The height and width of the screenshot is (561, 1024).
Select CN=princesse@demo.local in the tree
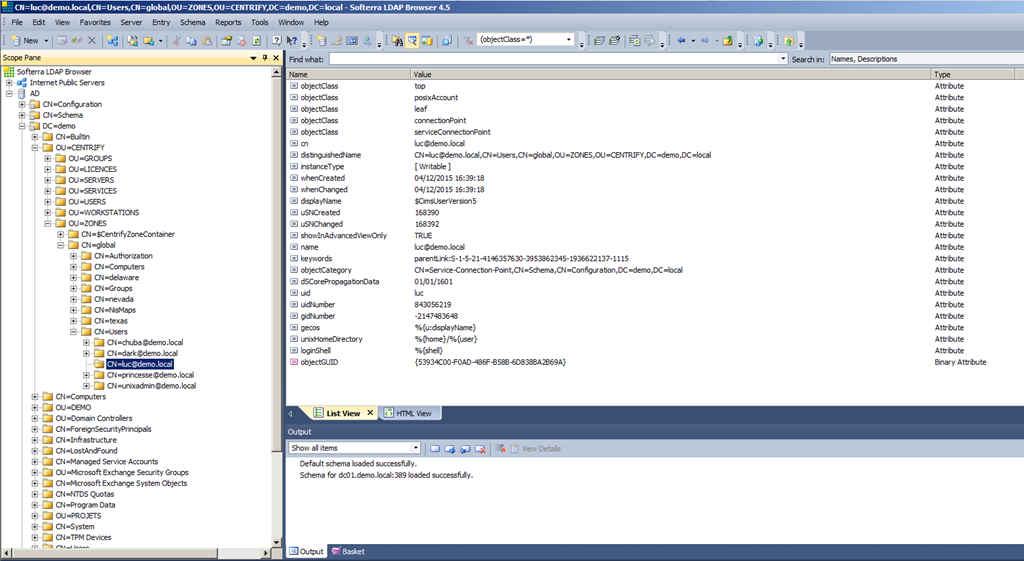click(x=150, y=375)
